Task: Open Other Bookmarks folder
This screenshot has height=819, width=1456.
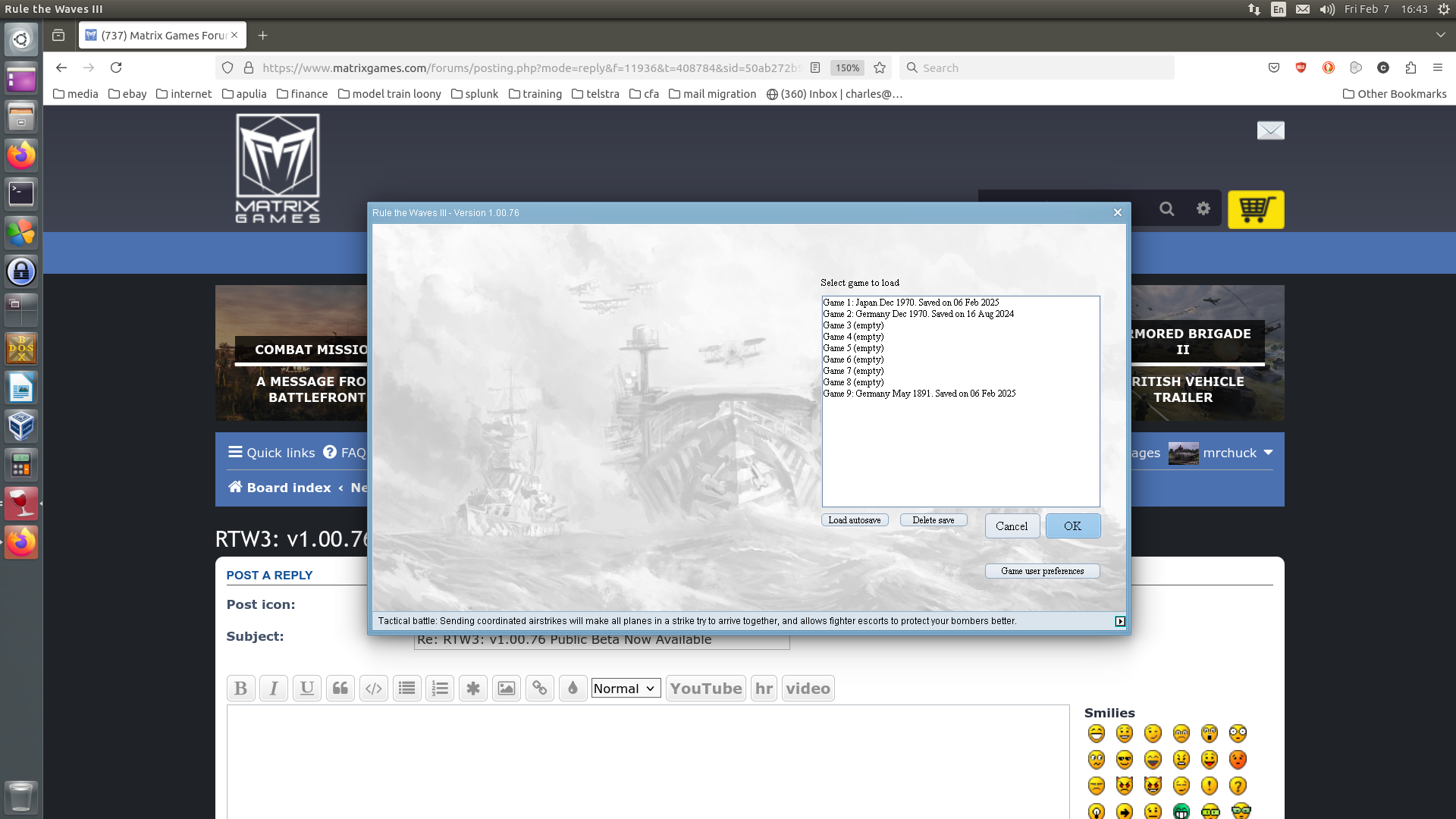Action: click(x=1395, y=94)
